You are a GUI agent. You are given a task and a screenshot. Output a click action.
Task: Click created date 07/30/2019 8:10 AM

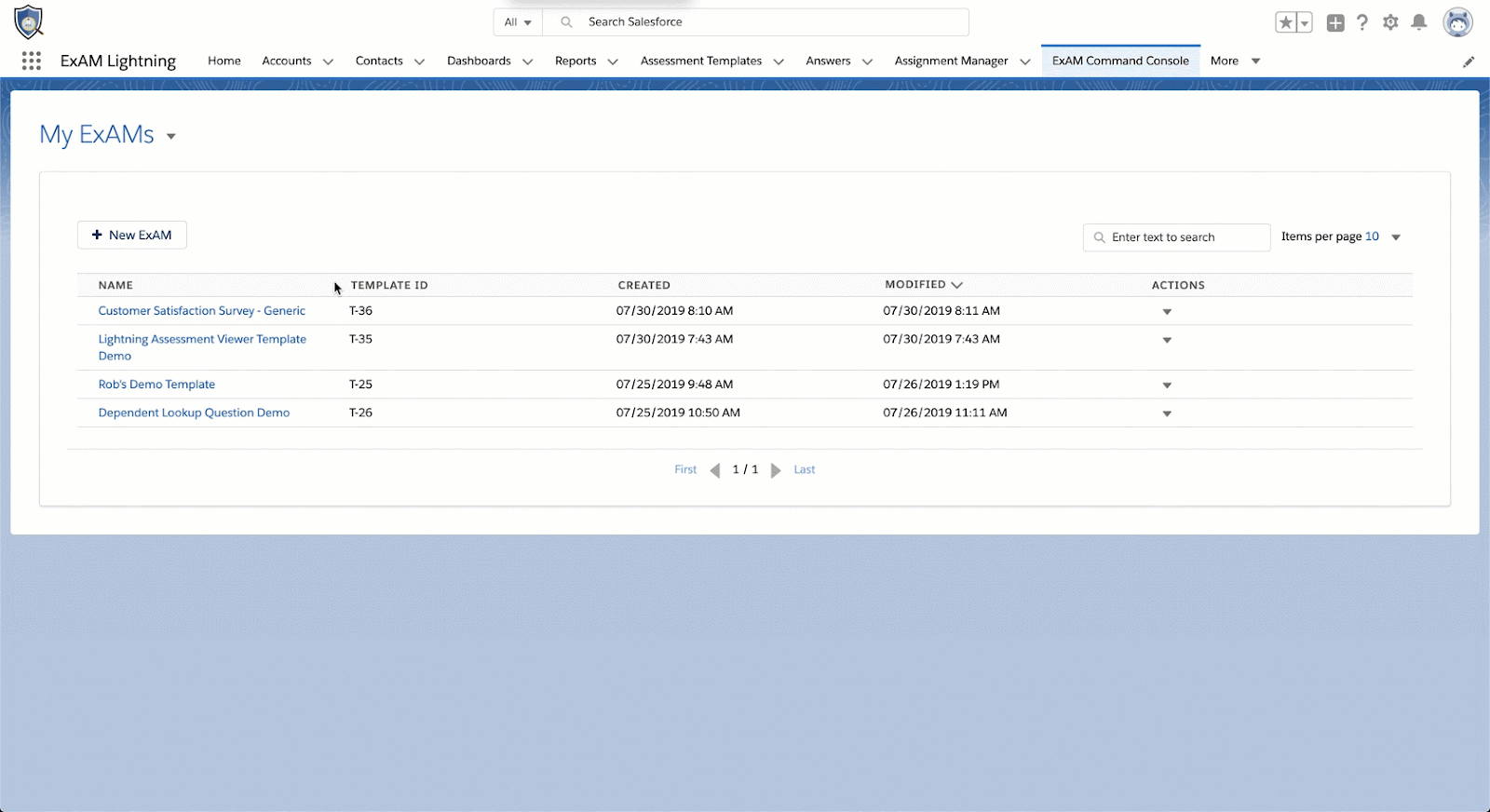click(x=674, y=311)
